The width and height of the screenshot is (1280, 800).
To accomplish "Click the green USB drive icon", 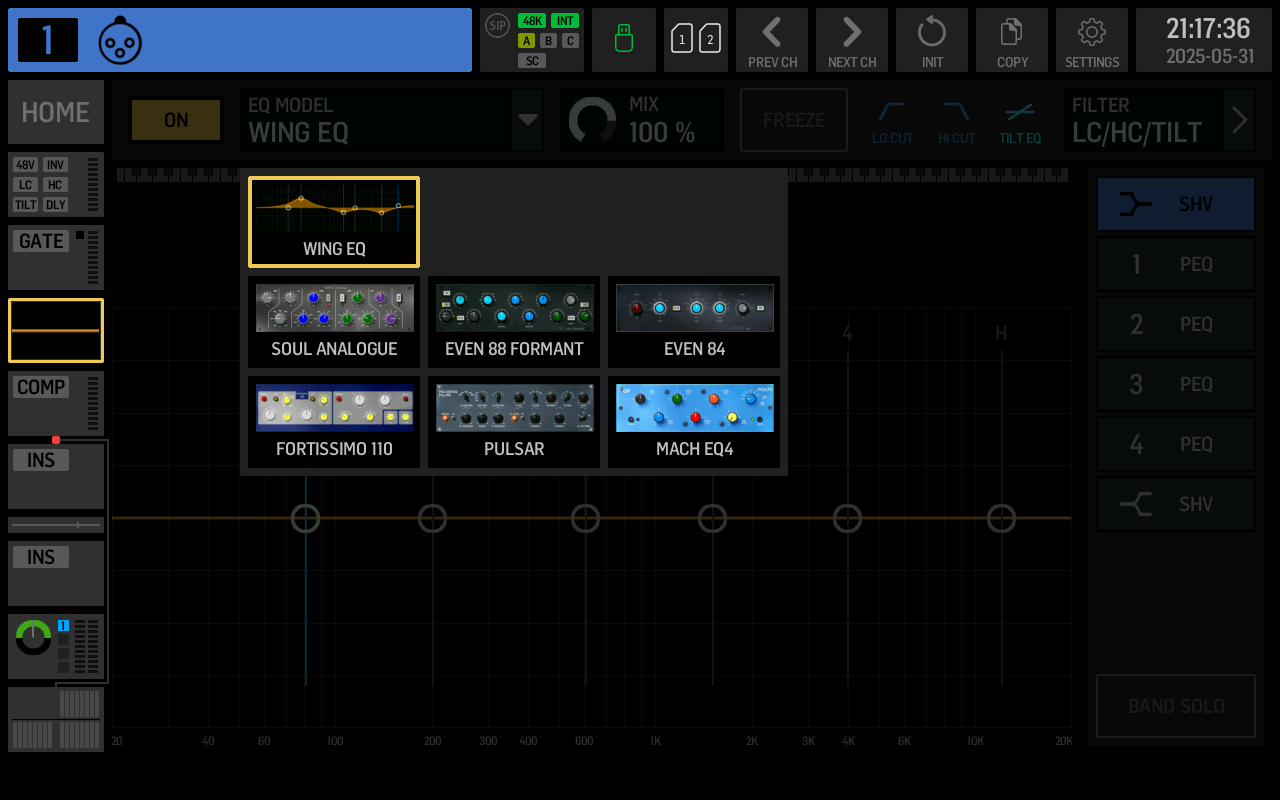I will click(x=624, y=40).
